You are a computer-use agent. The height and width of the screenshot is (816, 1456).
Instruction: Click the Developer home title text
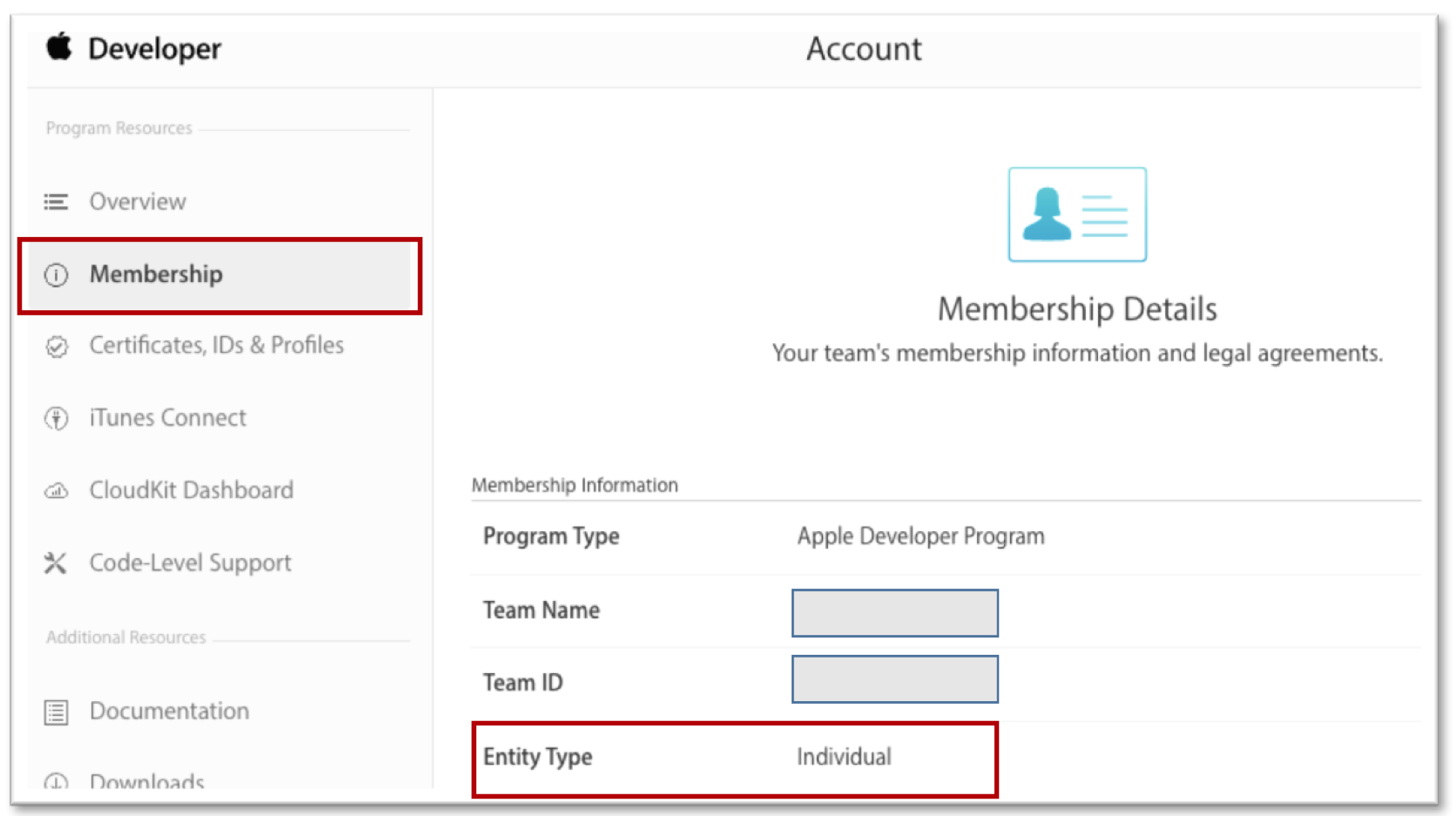coord(155,49)
